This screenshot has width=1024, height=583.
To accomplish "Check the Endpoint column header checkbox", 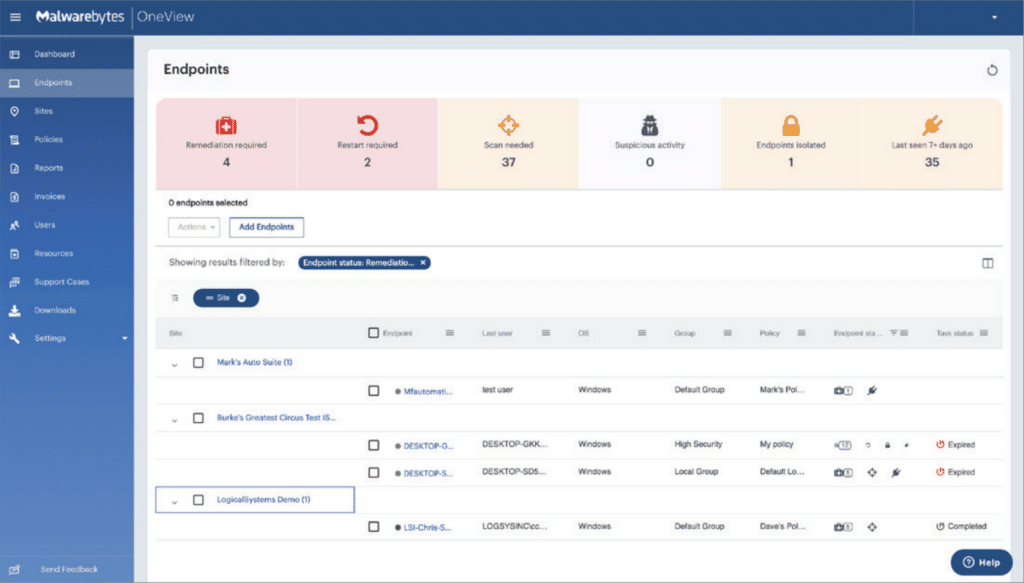I will point(372,333).
